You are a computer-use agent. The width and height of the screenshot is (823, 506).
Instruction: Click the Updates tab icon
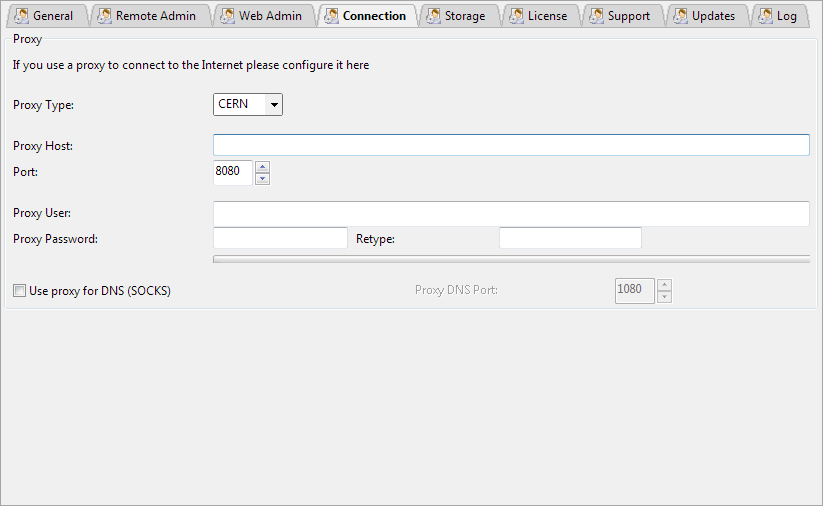coord(680,16)
